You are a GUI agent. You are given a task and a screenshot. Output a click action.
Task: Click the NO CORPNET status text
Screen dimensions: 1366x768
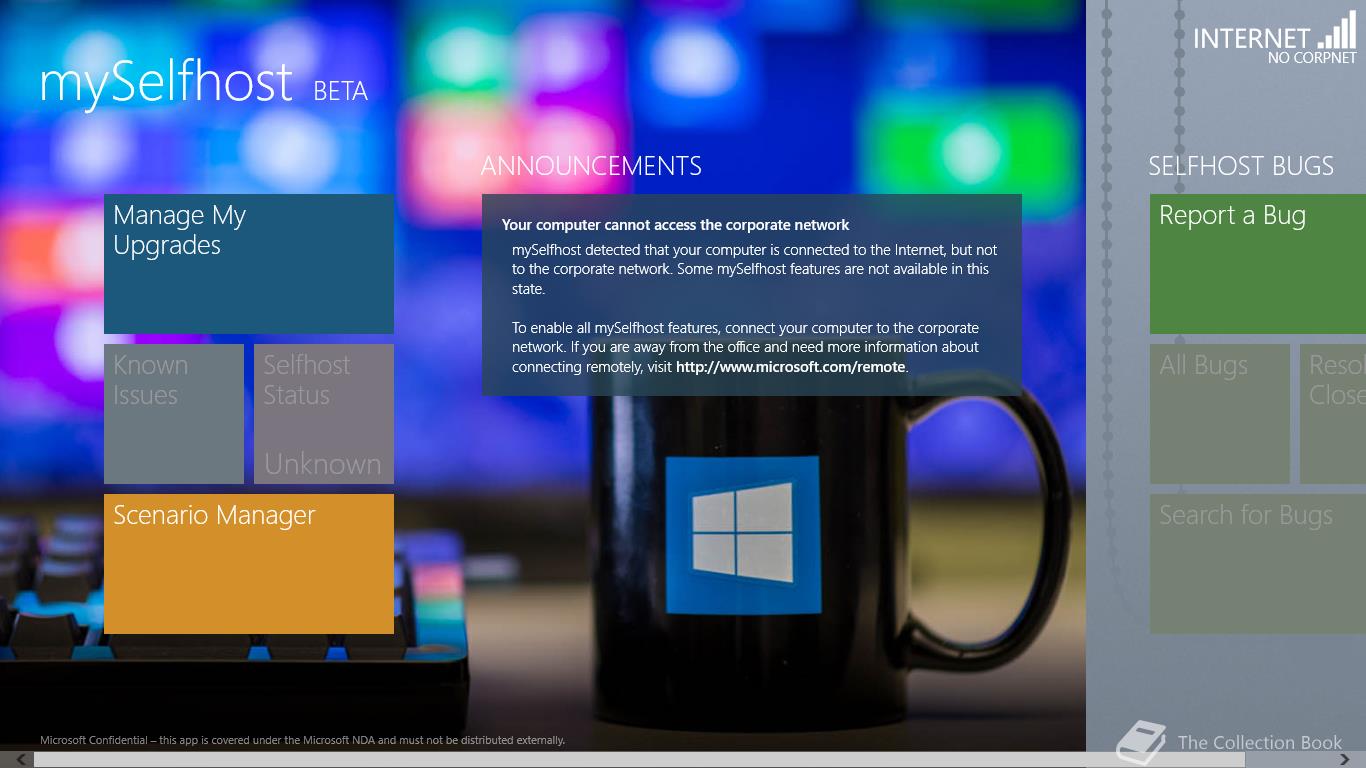(x=1312, y=58)
